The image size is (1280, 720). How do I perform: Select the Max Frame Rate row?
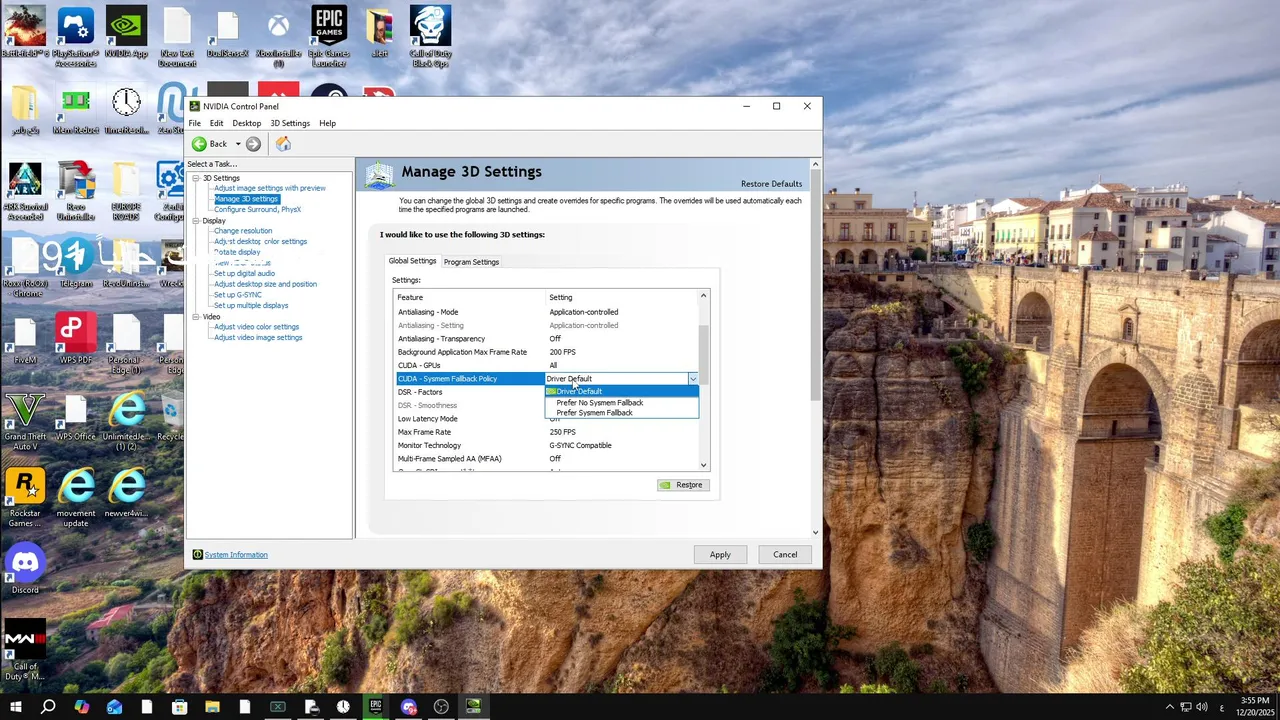[547, 432]
